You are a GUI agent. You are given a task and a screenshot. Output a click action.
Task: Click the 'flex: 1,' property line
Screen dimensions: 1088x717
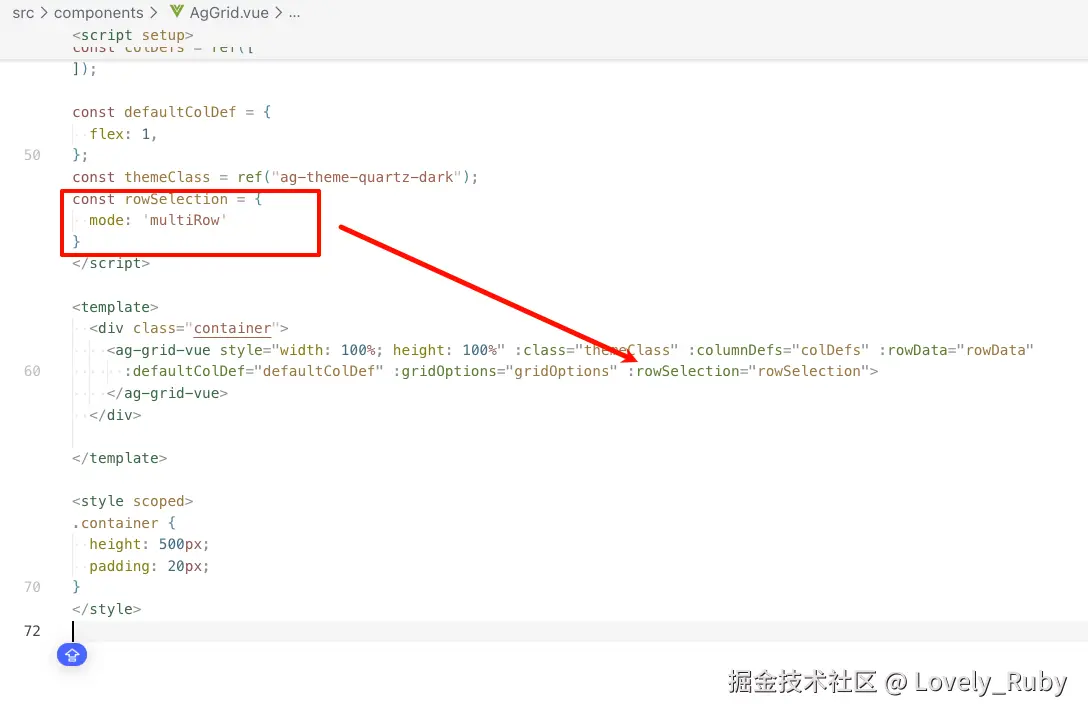pyautogui.click(x=124, y=134)
